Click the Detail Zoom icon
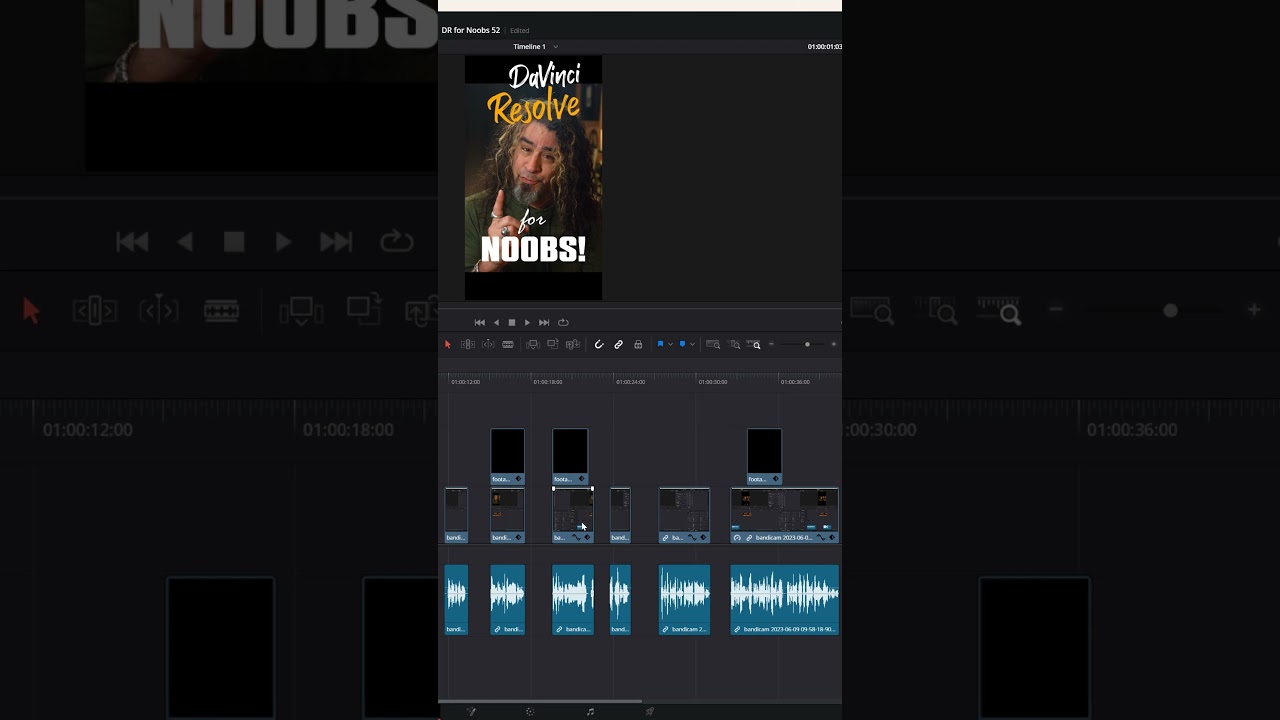The width and height of the screenshot is (1280, 720). click(x=735, y=344)
